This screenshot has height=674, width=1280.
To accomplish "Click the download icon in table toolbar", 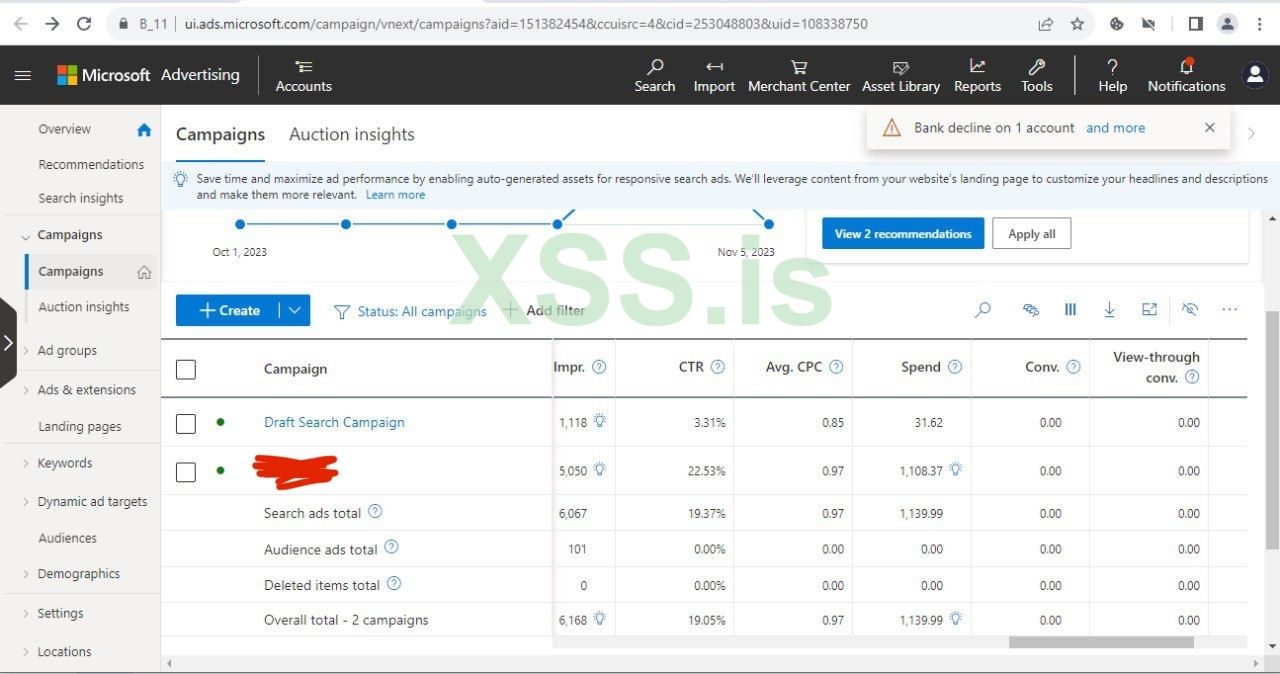I will coord(1110,310).
